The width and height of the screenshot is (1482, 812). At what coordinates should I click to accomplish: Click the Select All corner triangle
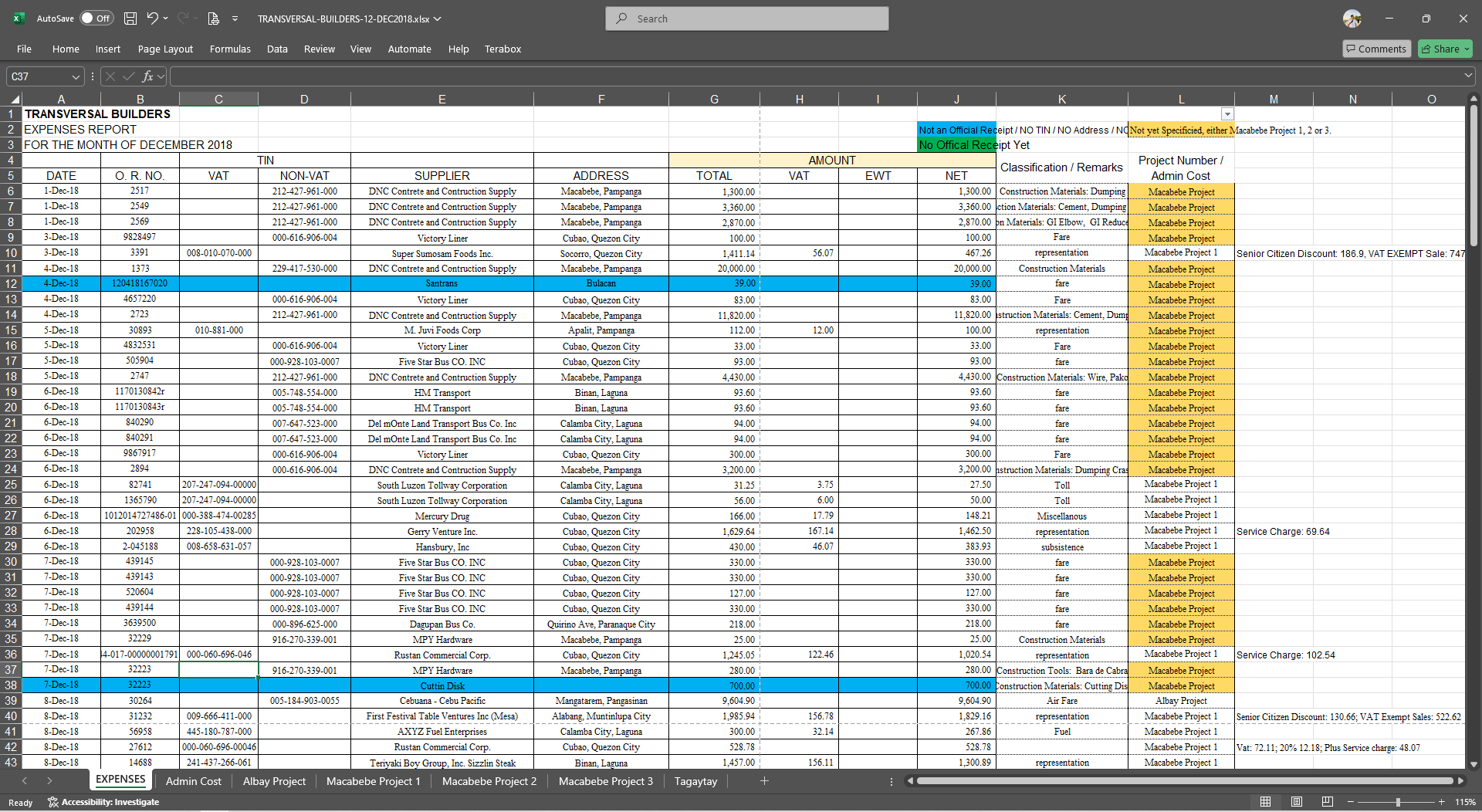click(14, 100)
